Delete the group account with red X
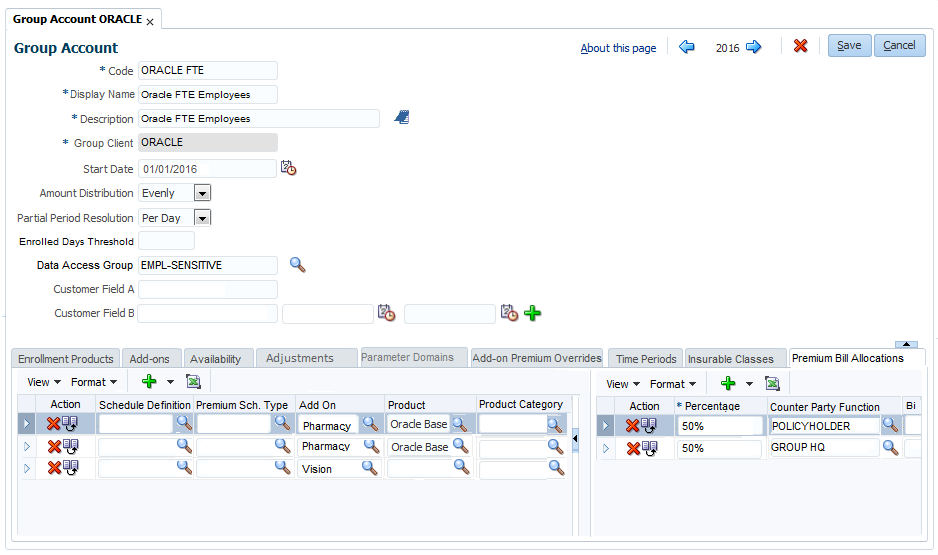The height and width of the screenshot is (555, 938). pos(800,46)
